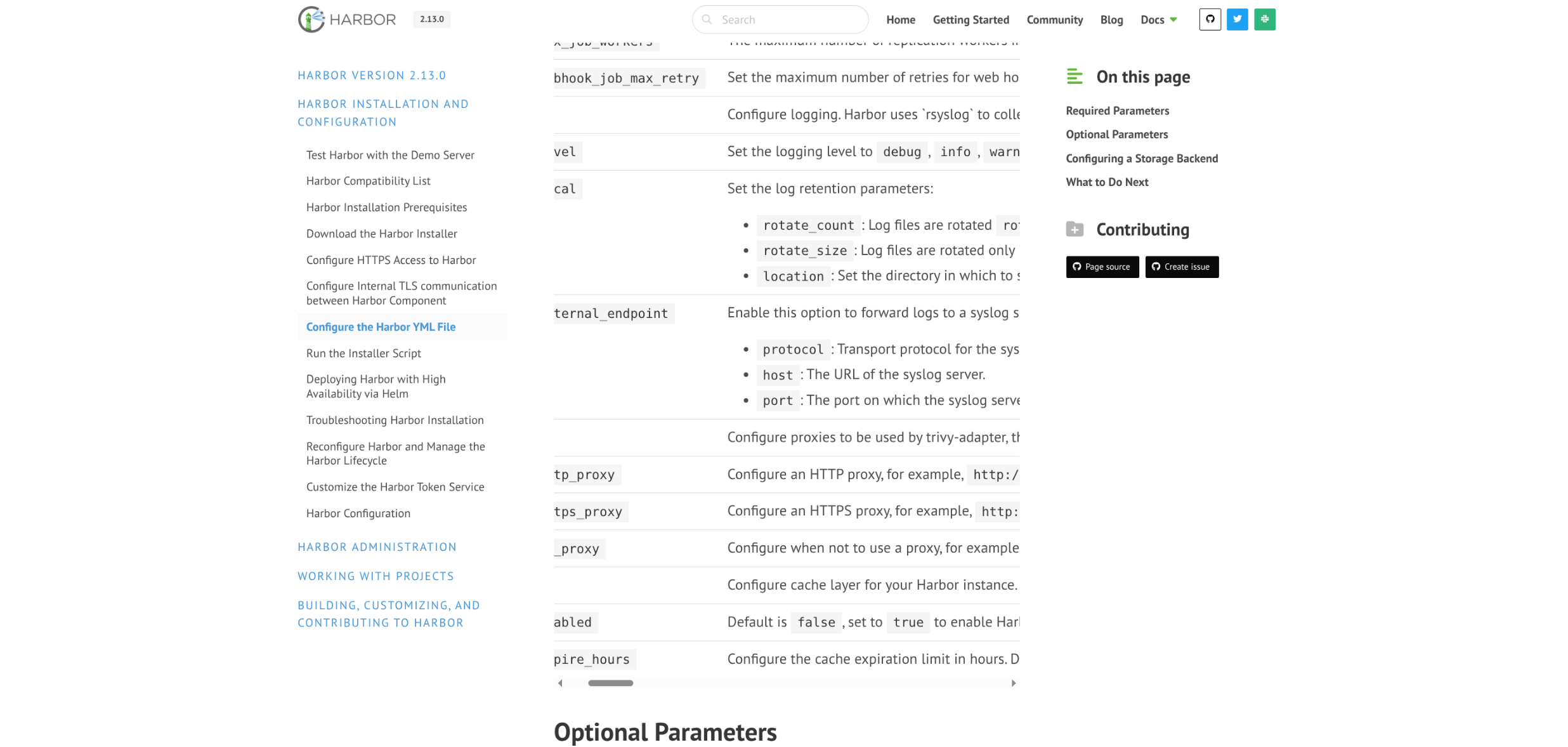
Task: Click the Harbor lighthouse logo
Action: pyautogui.click(x=311, y=20)
